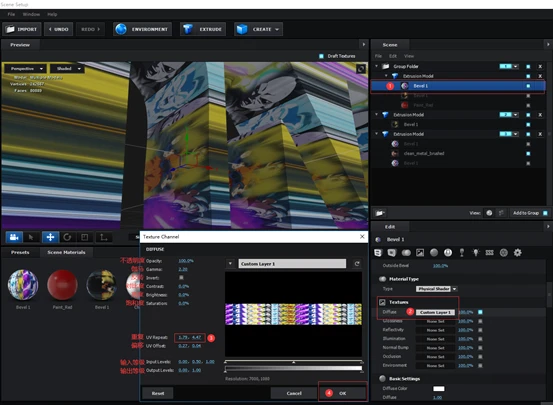The height and width of the screenshot is (406, 554).
Task: Click the round clock-like icon in Edit toolbar
Action: 448,252
